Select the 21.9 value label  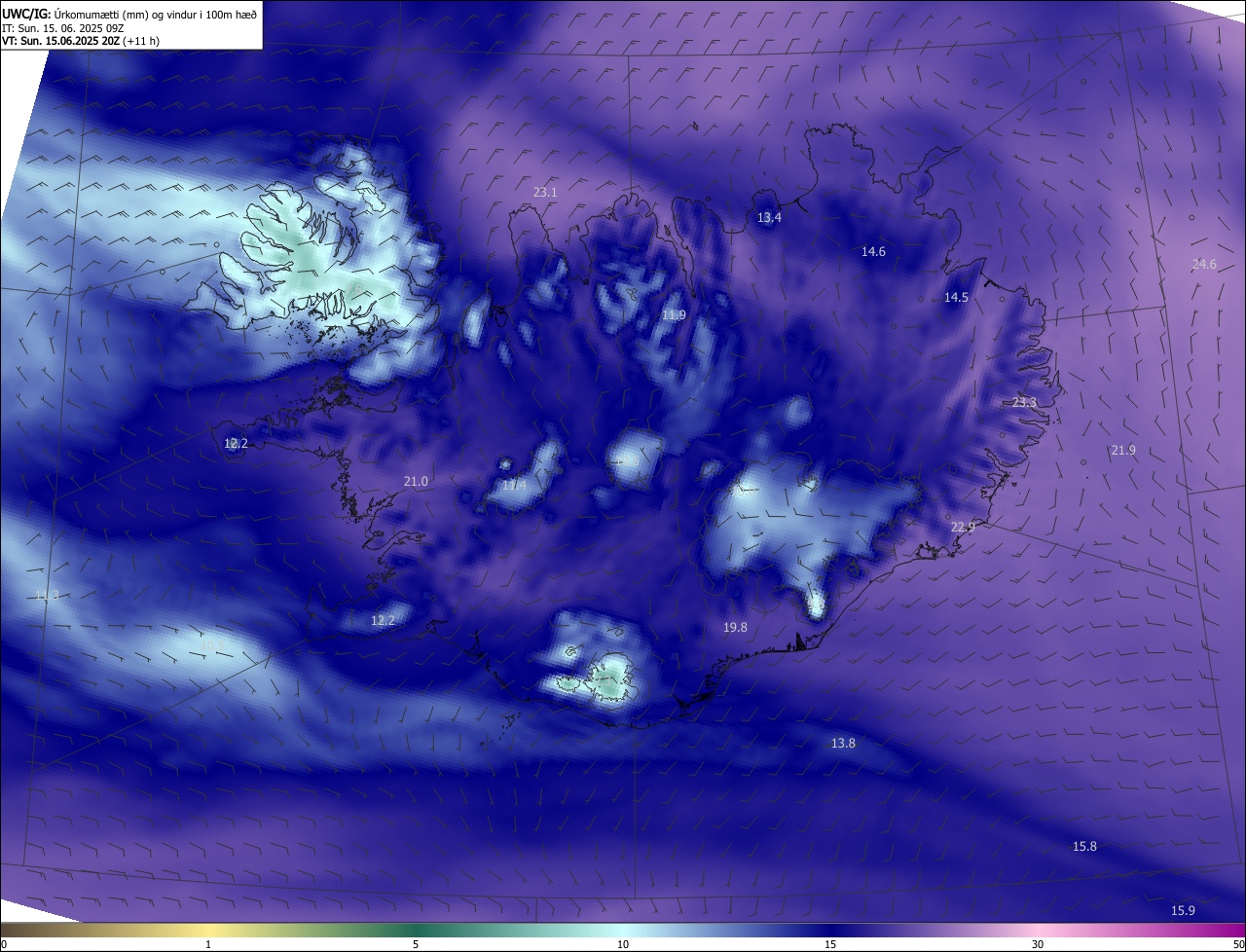[x=1123, y=451]
